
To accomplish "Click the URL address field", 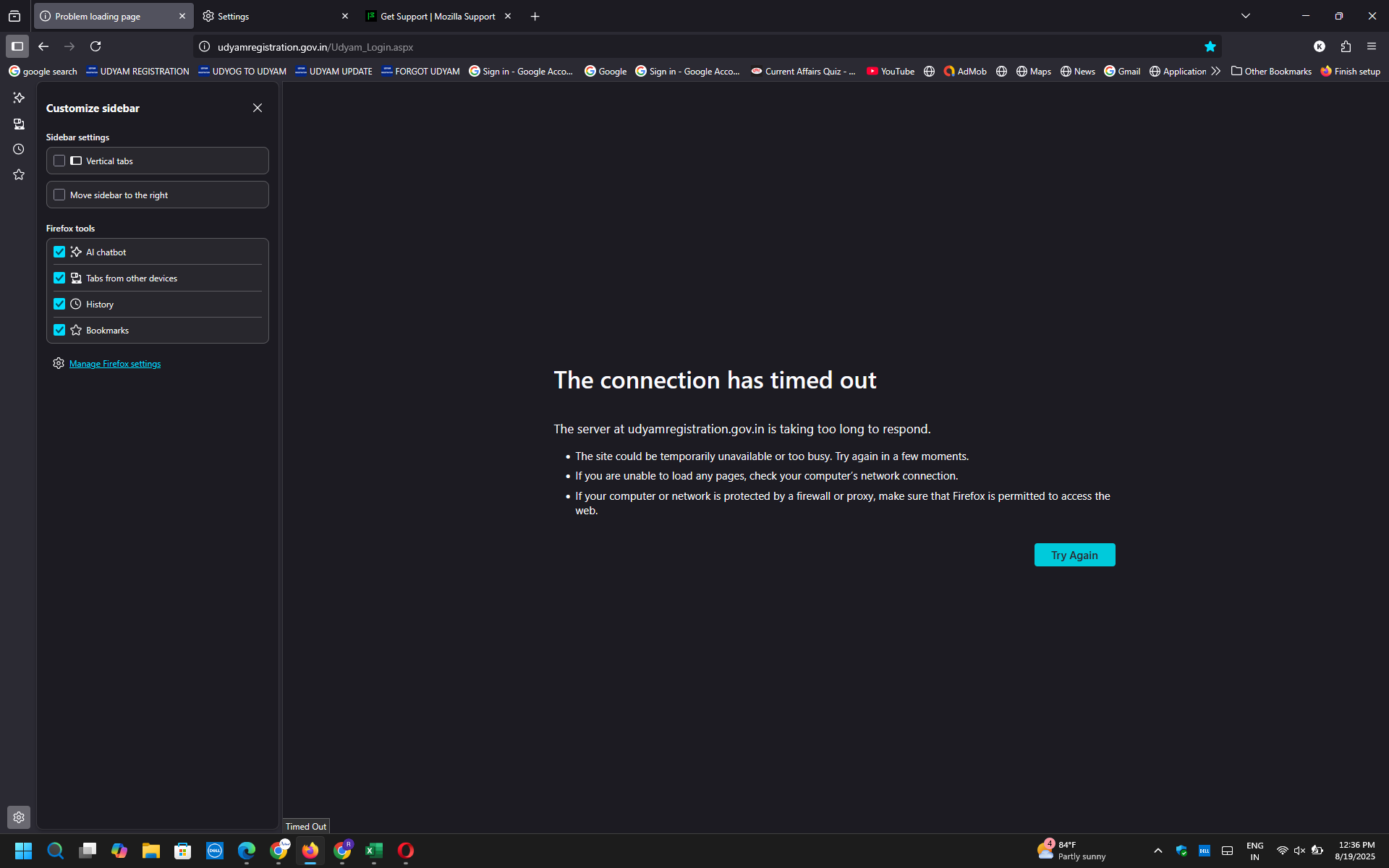I will 651,47.
